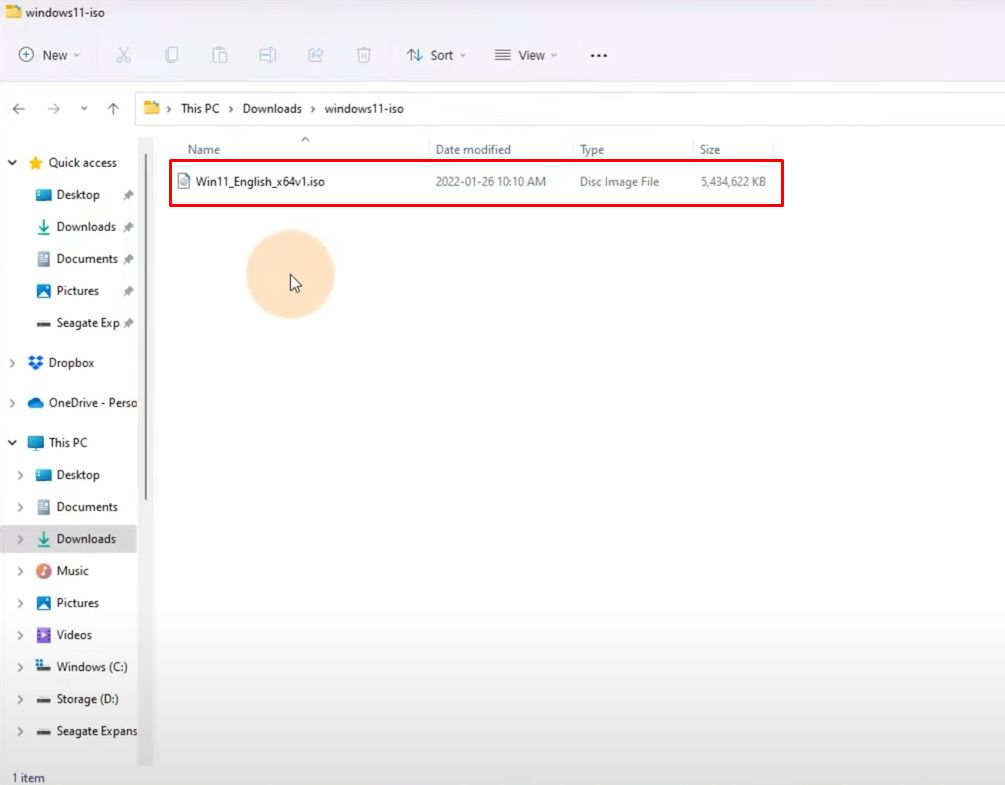The width and height of the screenshot is (1005, 785).
Task: Collapse the Quick access section
Action: pyautogui.click(x=12, y=162)
